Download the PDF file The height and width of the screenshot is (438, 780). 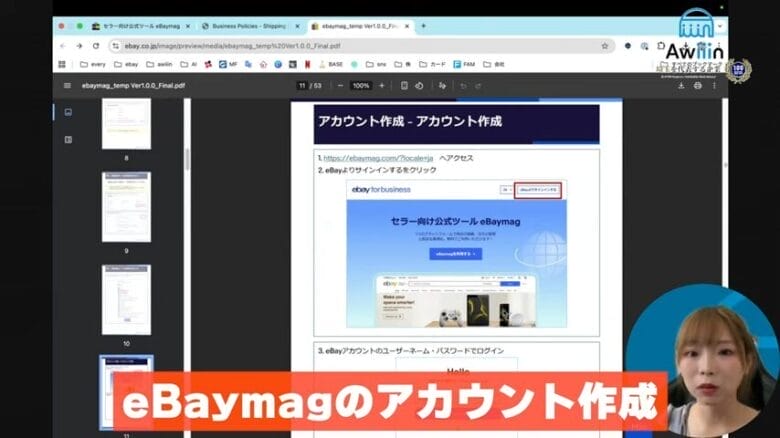(x=681, y=86)
